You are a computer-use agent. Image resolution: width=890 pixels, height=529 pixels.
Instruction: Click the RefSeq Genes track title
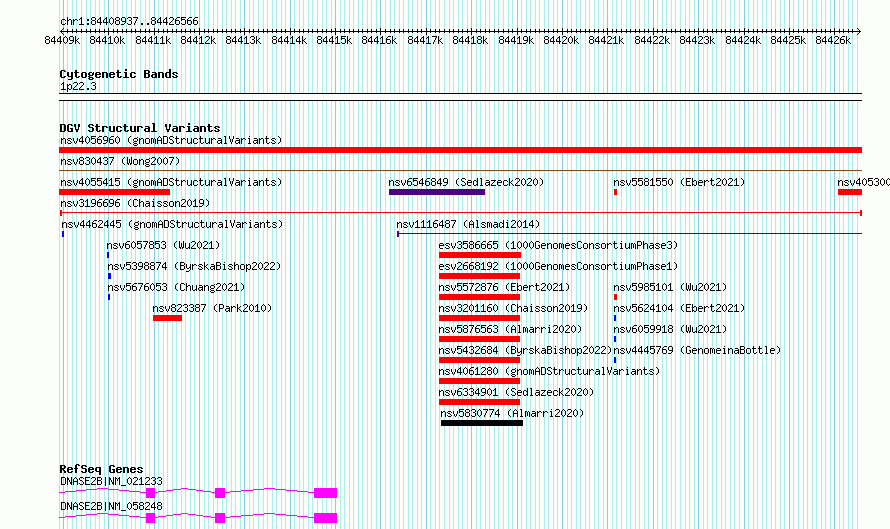101,469
